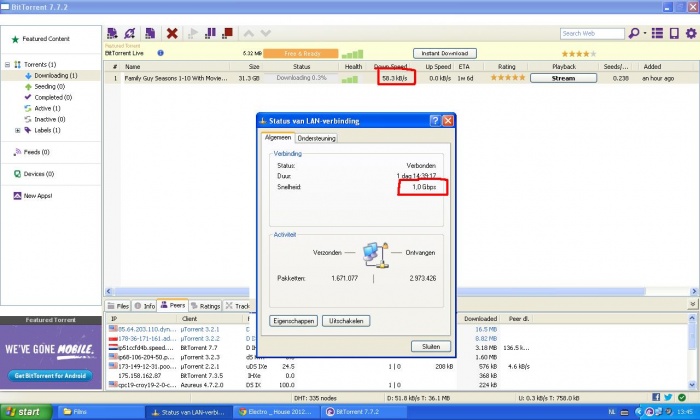Click the red X Remove torrent icon
The height and width of the screenshot is (420, 700).
(x=172, y=33)
